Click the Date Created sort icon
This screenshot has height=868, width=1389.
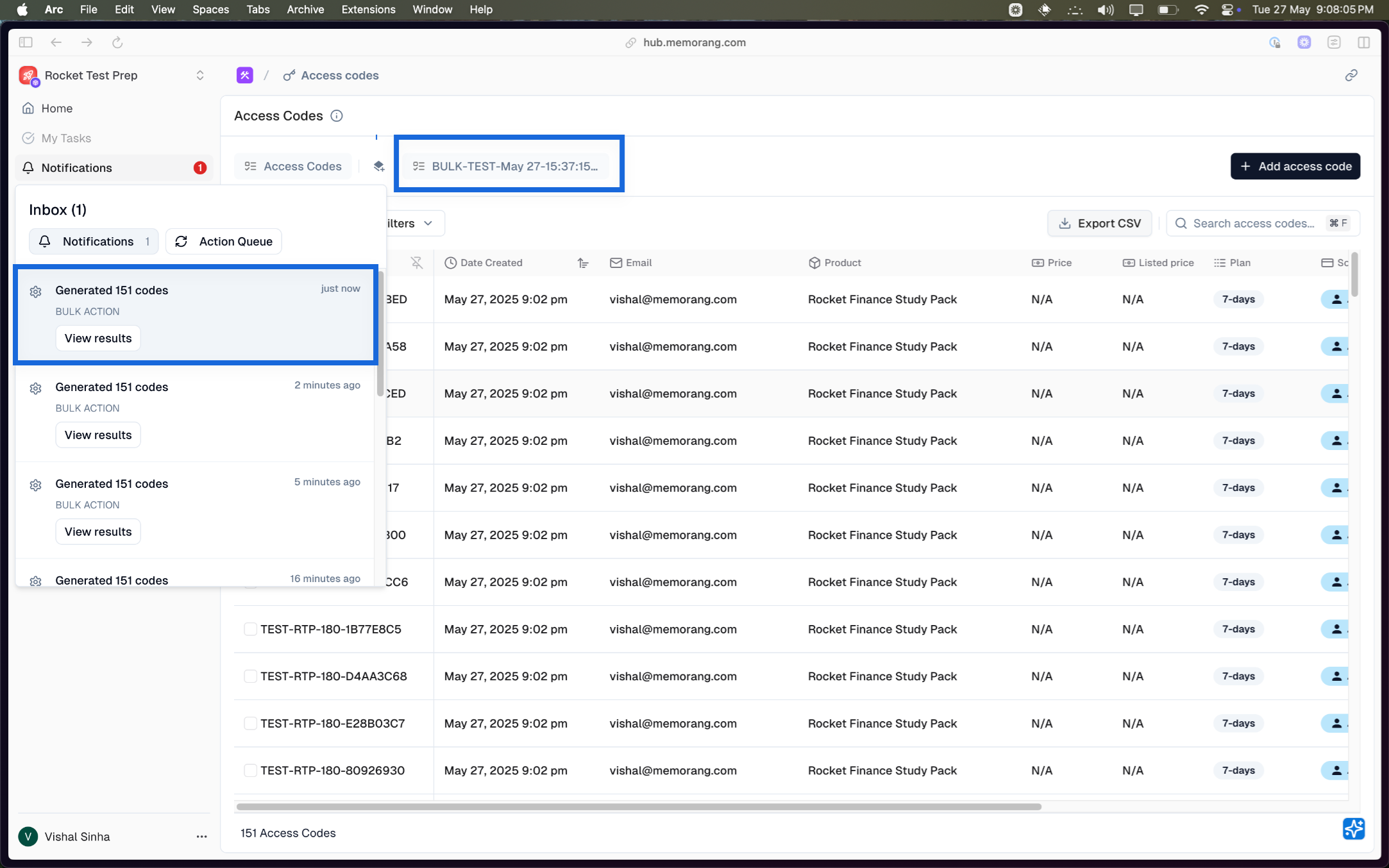[x=582, y=263]
